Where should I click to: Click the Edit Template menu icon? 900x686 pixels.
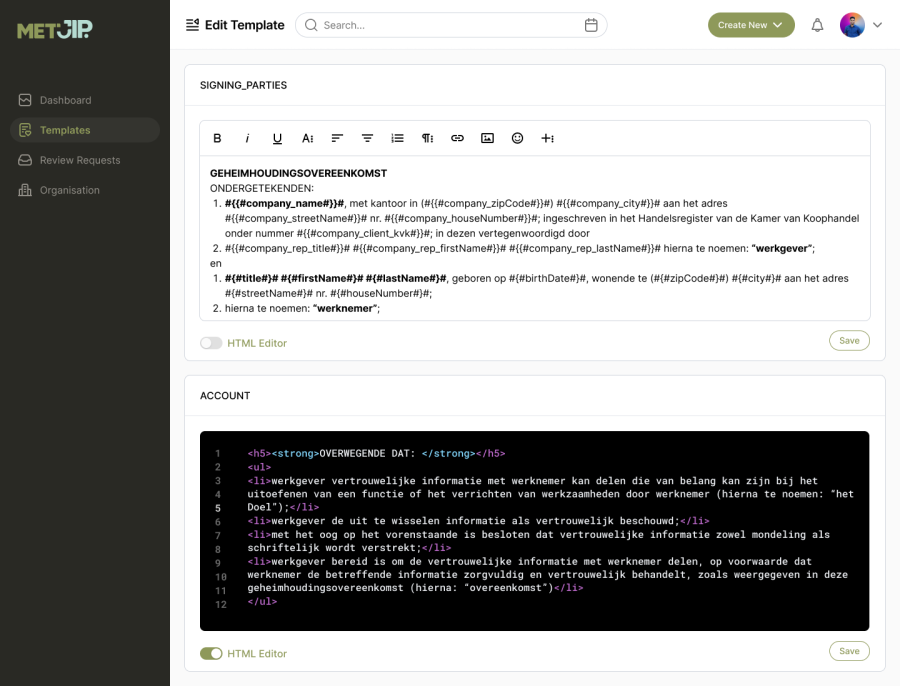[x=192, y=25]
